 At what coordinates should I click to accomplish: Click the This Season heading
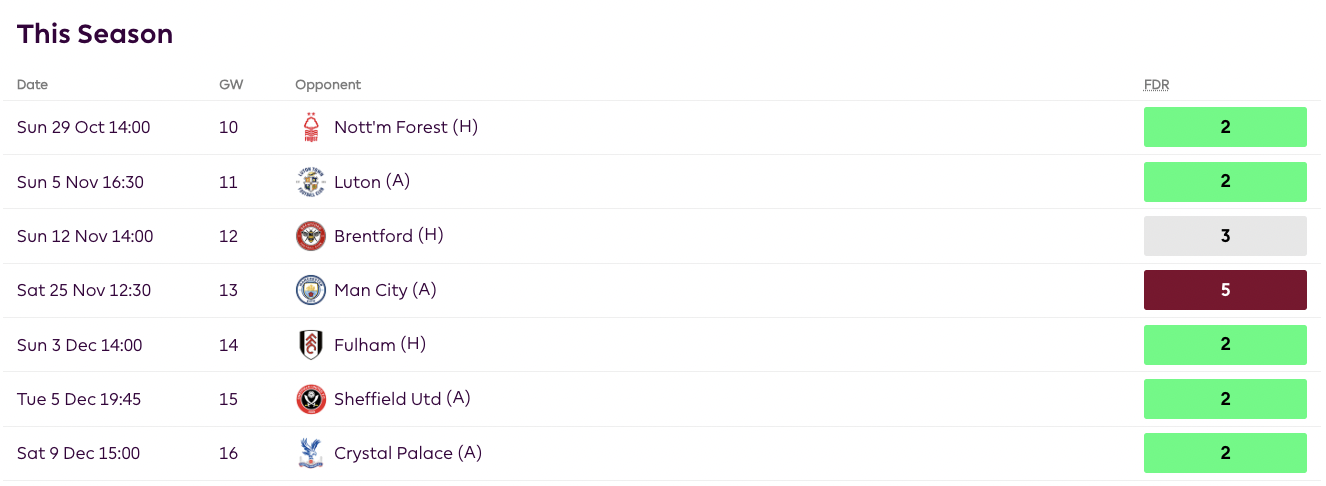tap(95, 34)
